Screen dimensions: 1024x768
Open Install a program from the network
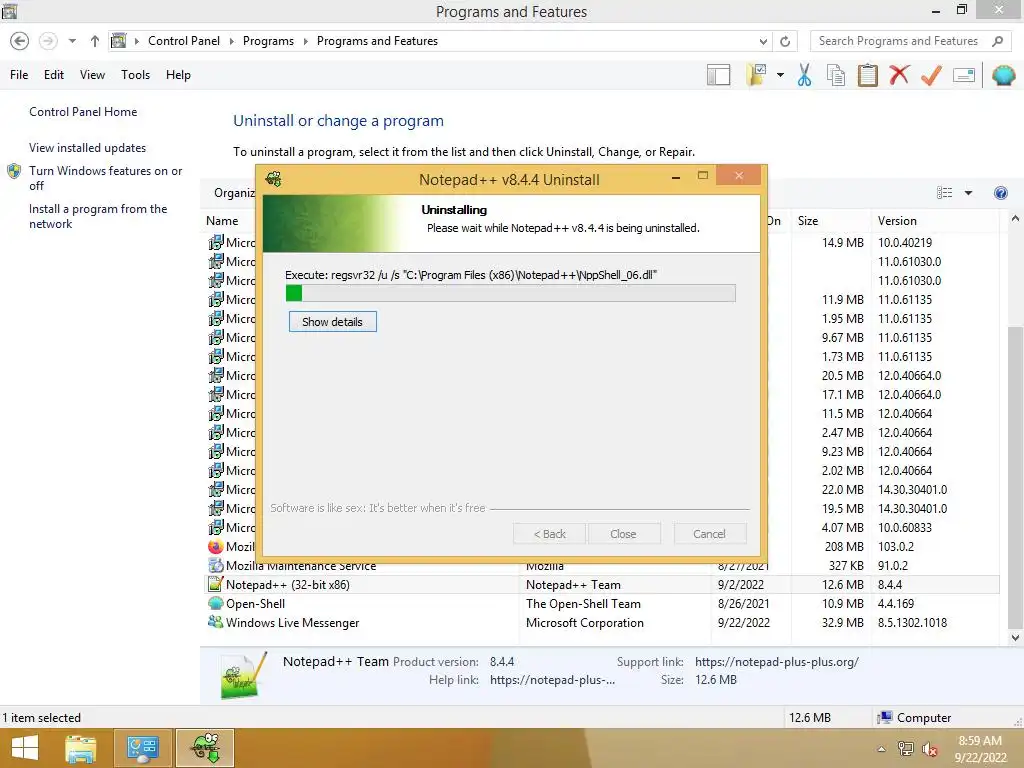98,216
